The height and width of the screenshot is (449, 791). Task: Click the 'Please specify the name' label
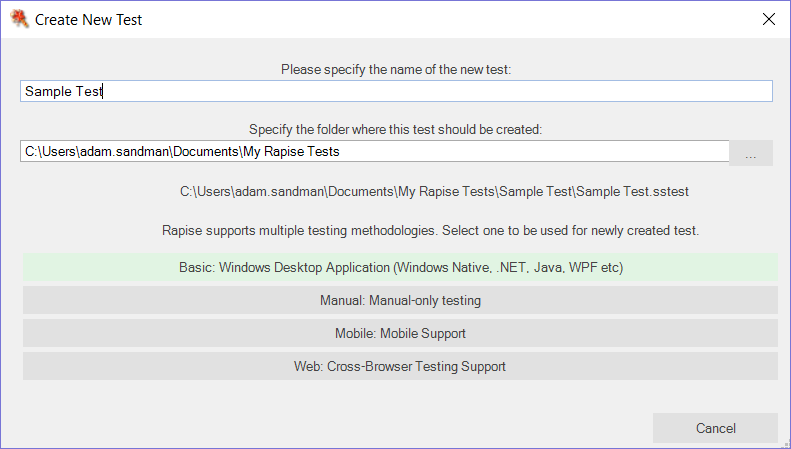tap(396, 70)
